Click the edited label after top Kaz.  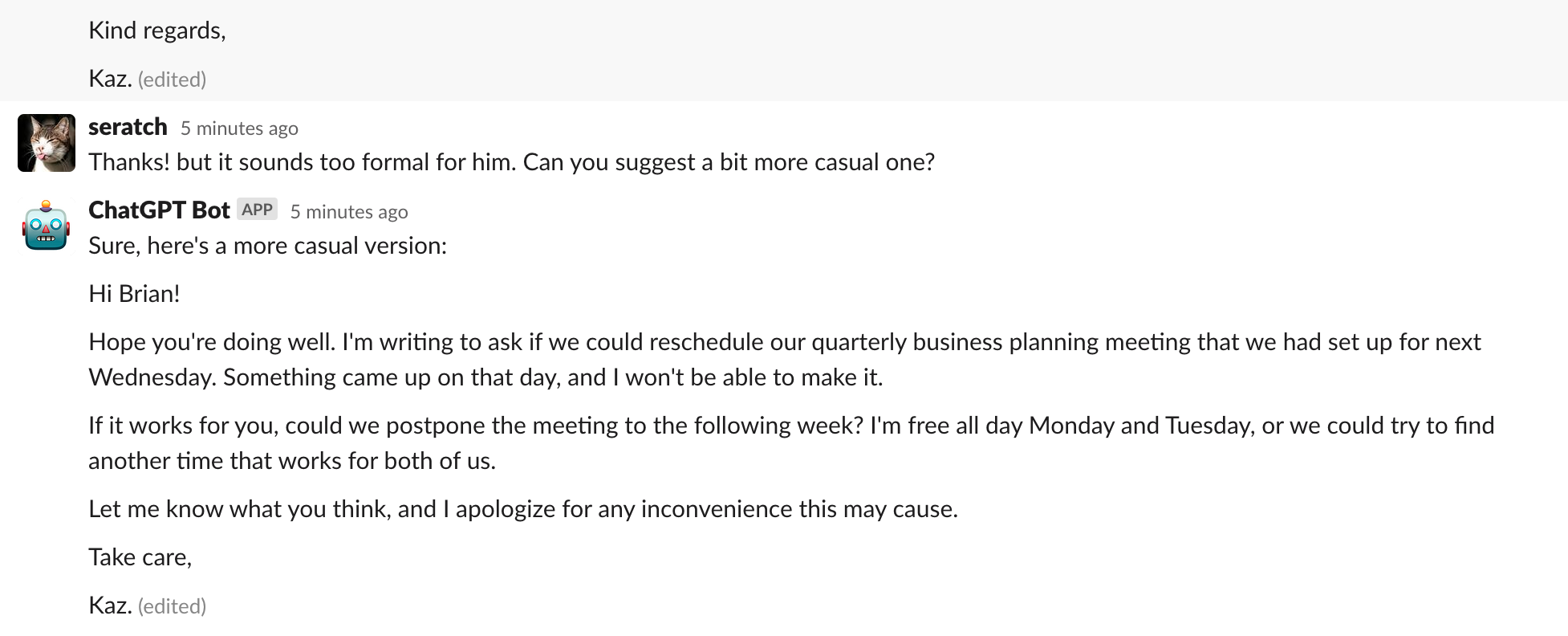[x=172, y=79]
